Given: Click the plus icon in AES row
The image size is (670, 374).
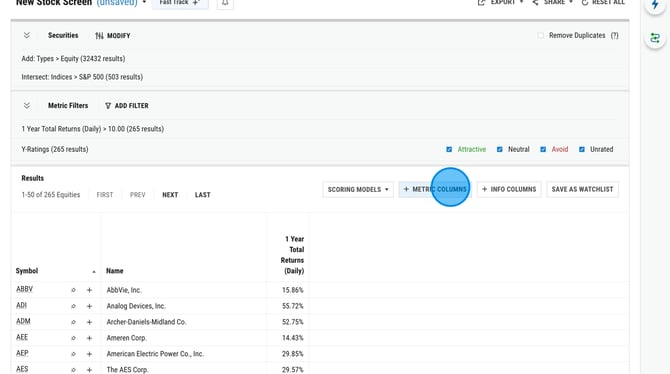Looking at the screenshot, I should pos(89,370).
